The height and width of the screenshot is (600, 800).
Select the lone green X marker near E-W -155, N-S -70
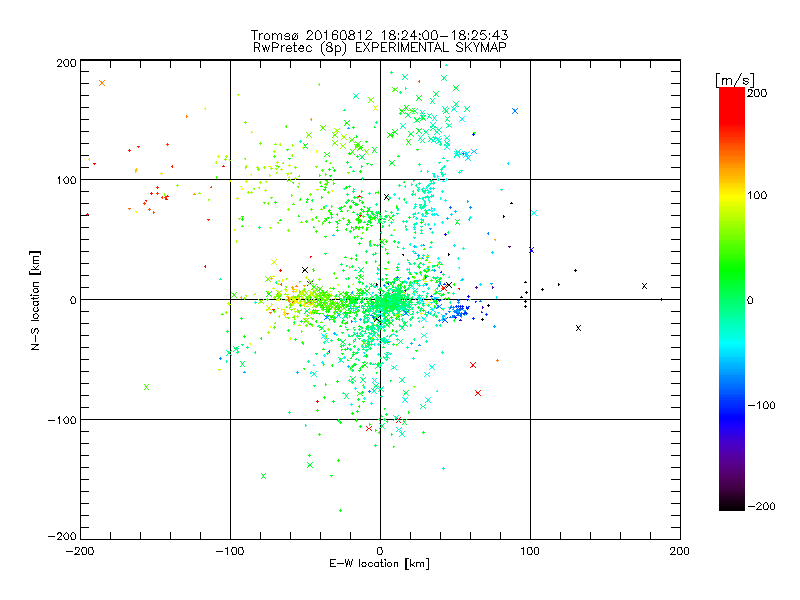[146, 387]
